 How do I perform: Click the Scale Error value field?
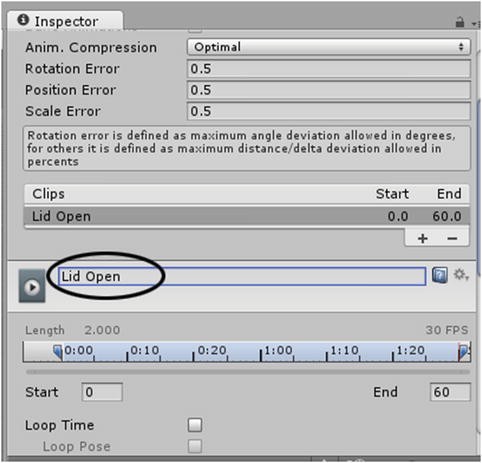[329, 111]
